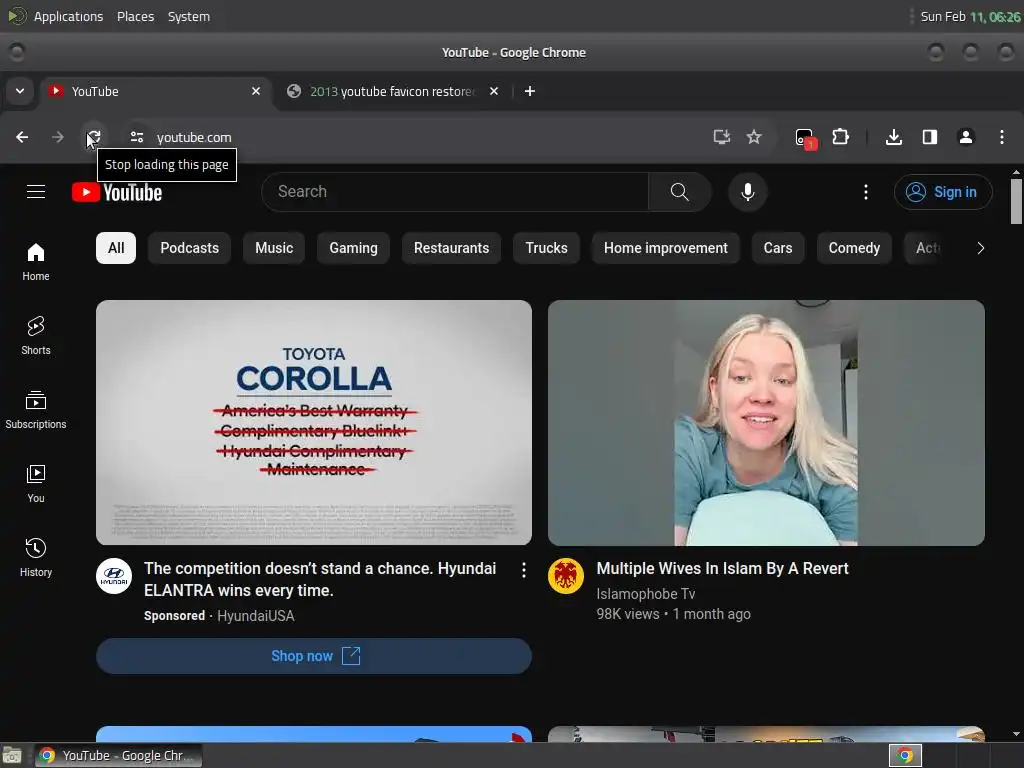Click Chrome icon in bottom-right workspace switcher
Viewport: 1024px width, 768px height.
coord(905,756)
